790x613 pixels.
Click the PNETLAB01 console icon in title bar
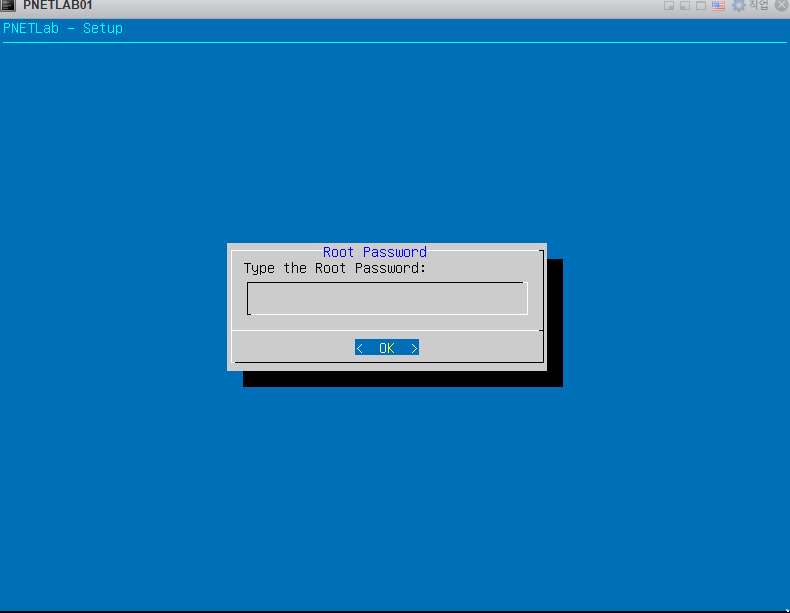(8, 5)
